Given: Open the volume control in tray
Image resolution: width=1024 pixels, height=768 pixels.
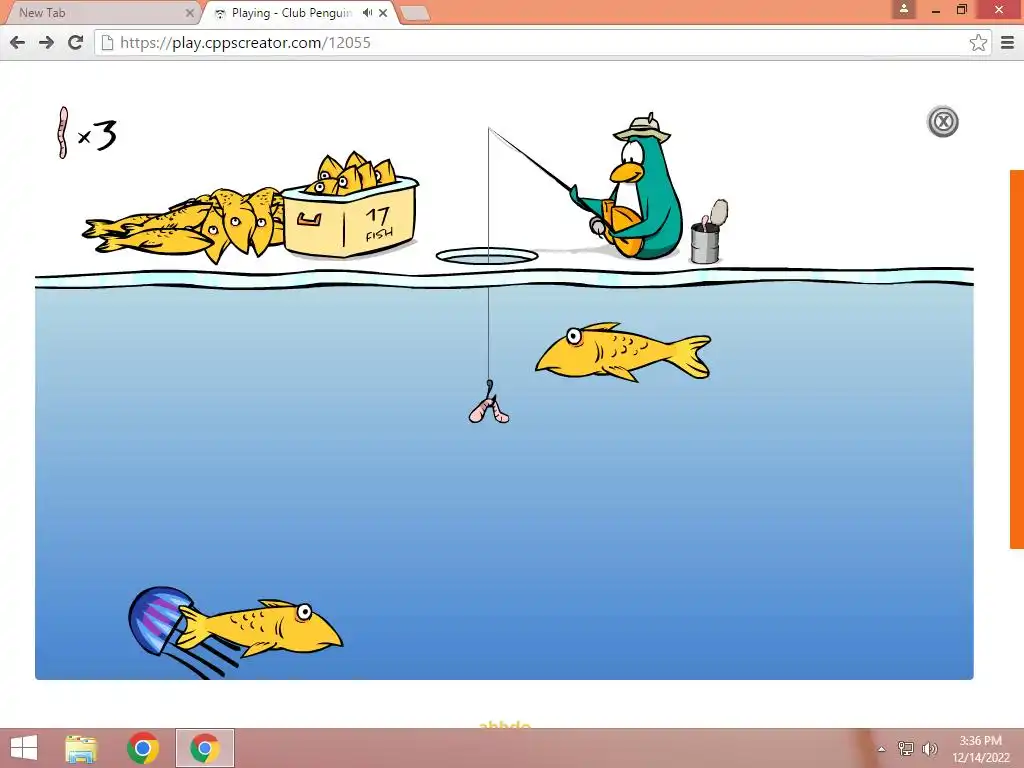Looking at the screenshot, I should [x=929, y=748].
